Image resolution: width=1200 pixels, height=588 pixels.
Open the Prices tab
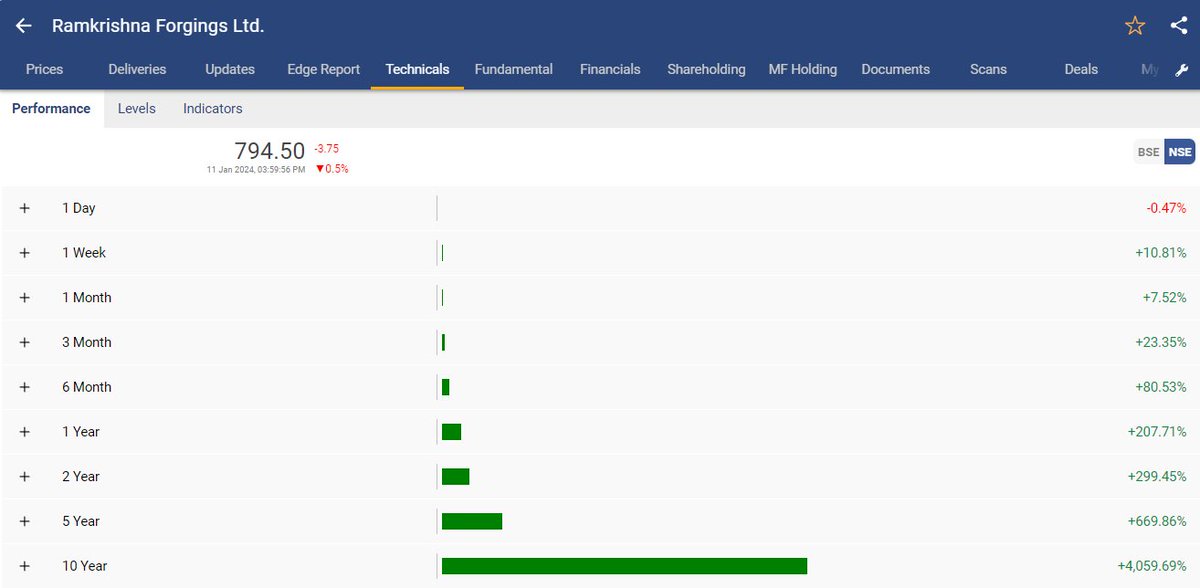pyautogui.click(x=44, y=69)
